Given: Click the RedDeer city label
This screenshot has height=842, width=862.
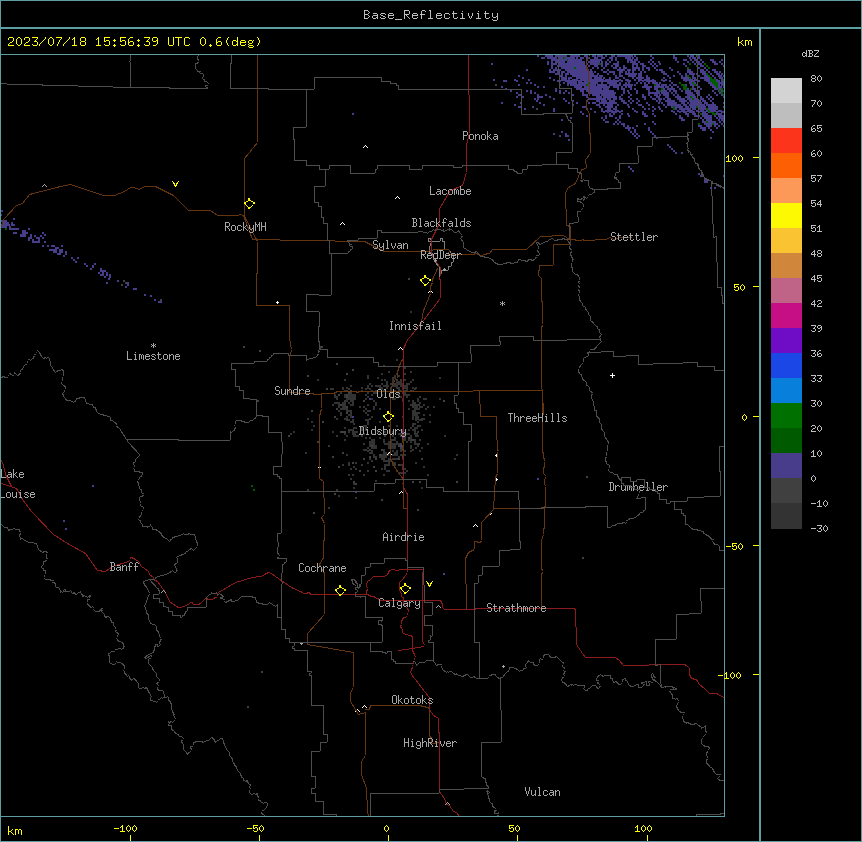Looking at the screenshot, I should (440, 255).
